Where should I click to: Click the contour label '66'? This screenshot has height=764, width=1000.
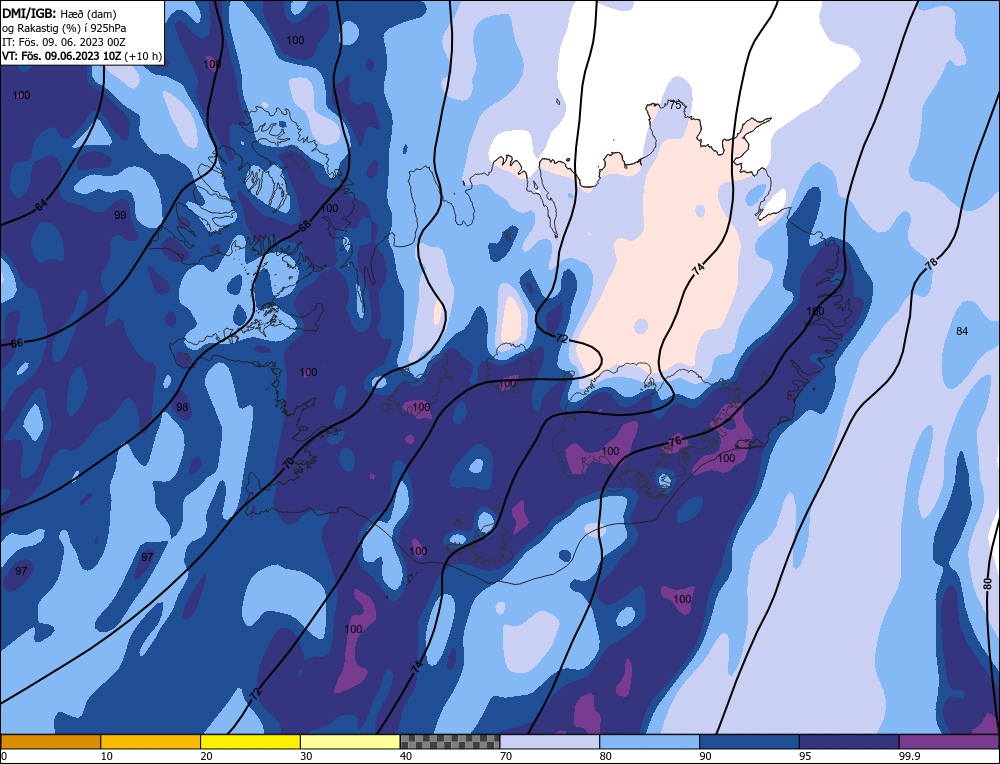[17, 343]
